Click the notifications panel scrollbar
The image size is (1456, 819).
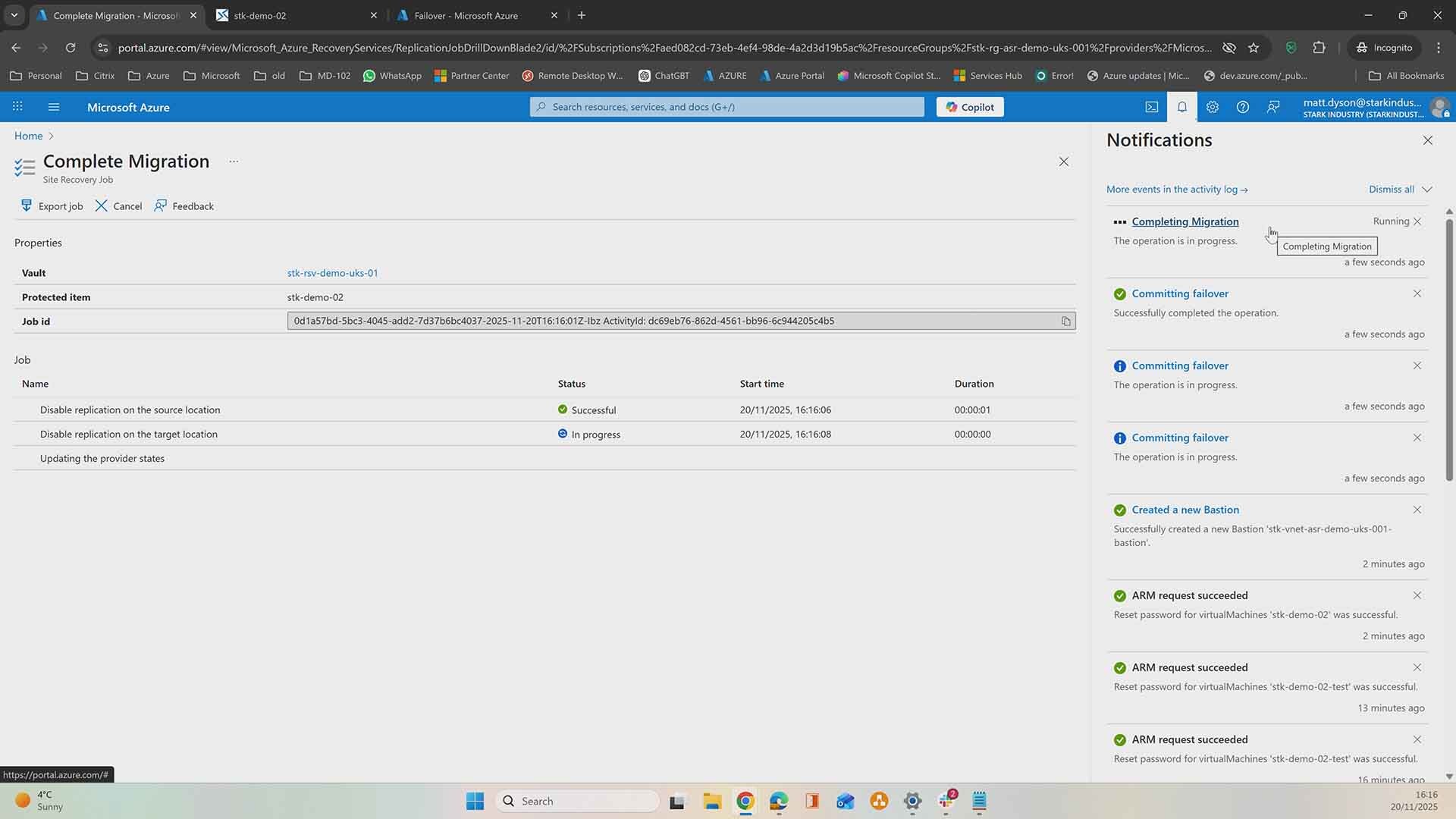(x=1448, y=349)
